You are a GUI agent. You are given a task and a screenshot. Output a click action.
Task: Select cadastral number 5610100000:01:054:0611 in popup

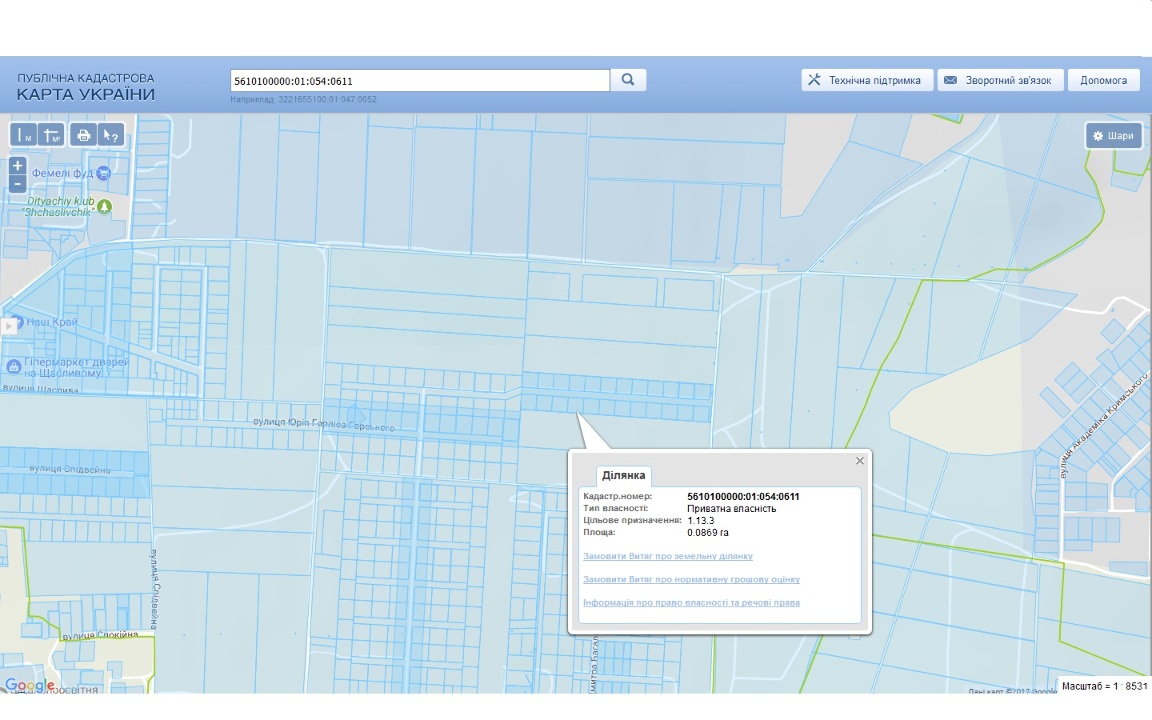[x=743, y=497]
